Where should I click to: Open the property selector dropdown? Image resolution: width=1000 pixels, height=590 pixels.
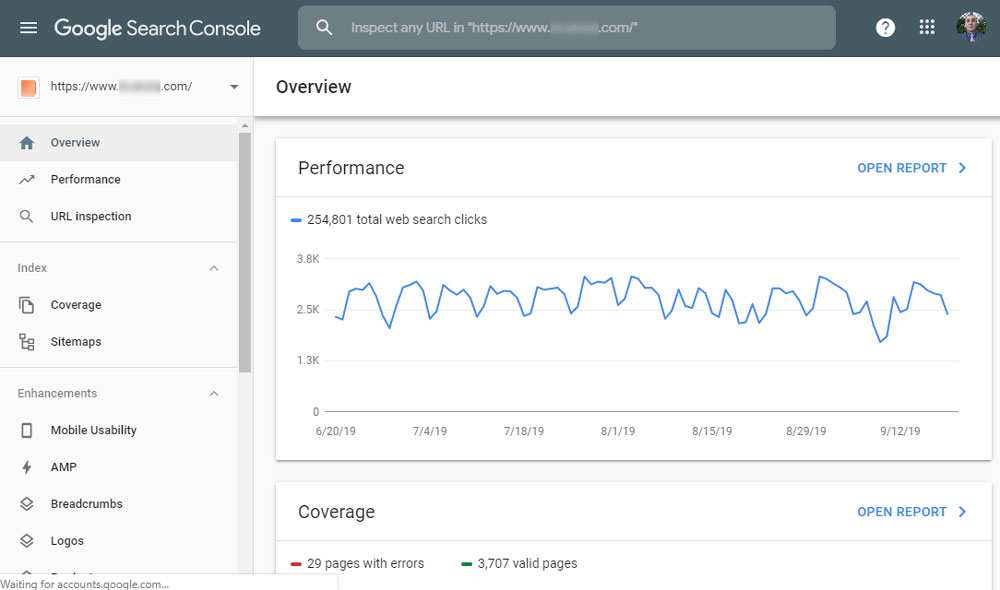[x=234, y=87]
